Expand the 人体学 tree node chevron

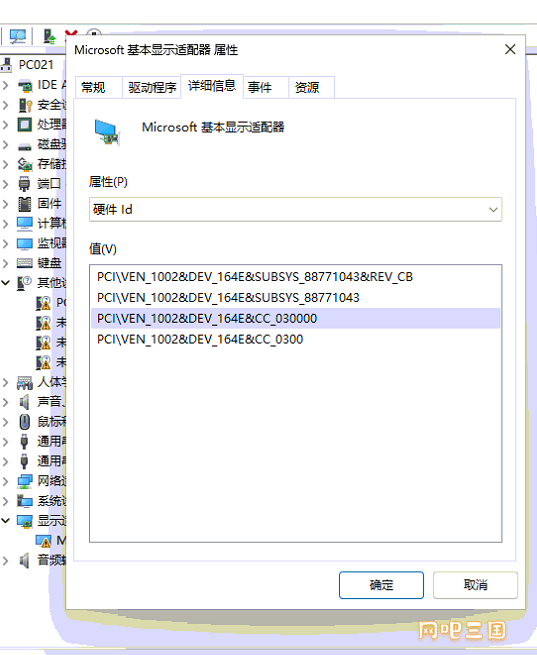[x=5, y=382]
